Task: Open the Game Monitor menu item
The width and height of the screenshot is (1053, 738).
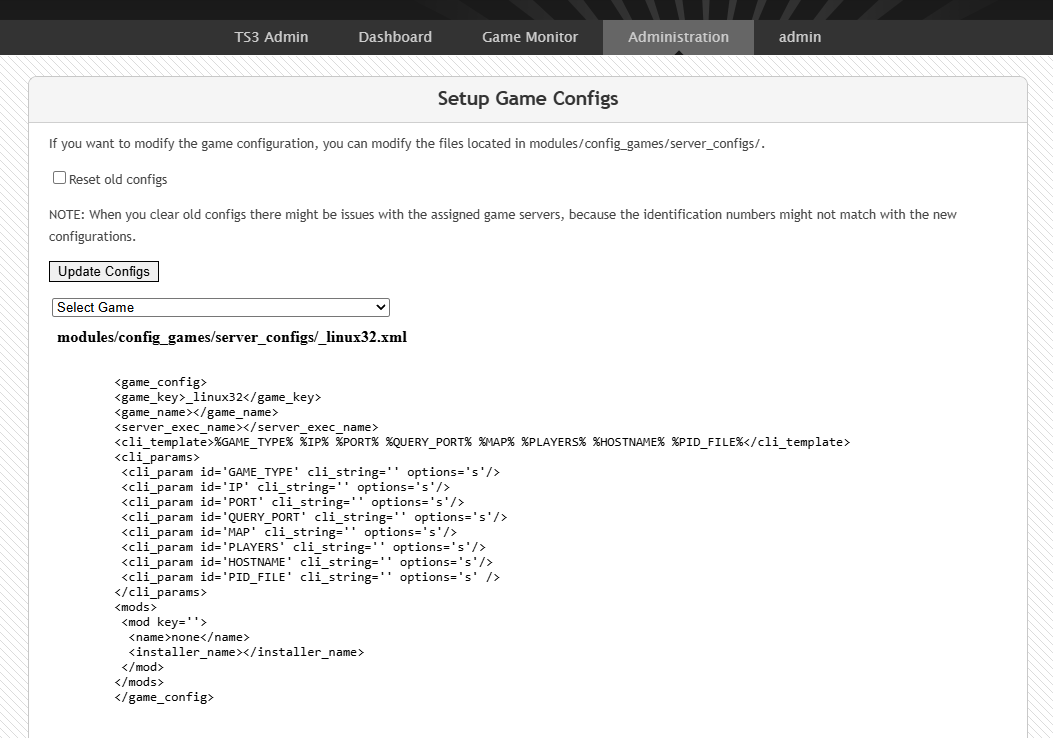Action: tap(530, 37)
